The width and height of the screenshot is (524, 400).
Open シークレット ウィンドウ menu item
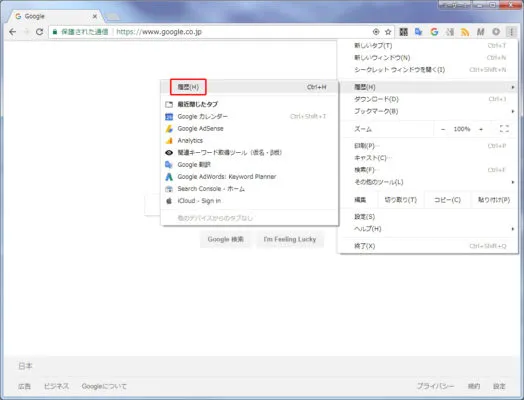click(x=428, y=70)
